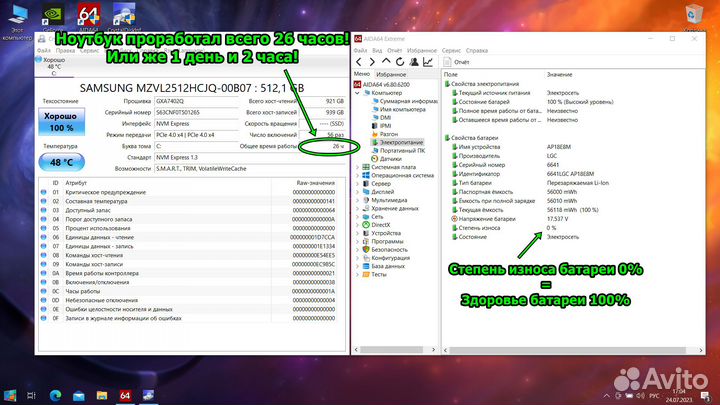Click the user icon in AIDA64 toolbar
Viewport: 720px width, 405px height.
tap(414, 62)
